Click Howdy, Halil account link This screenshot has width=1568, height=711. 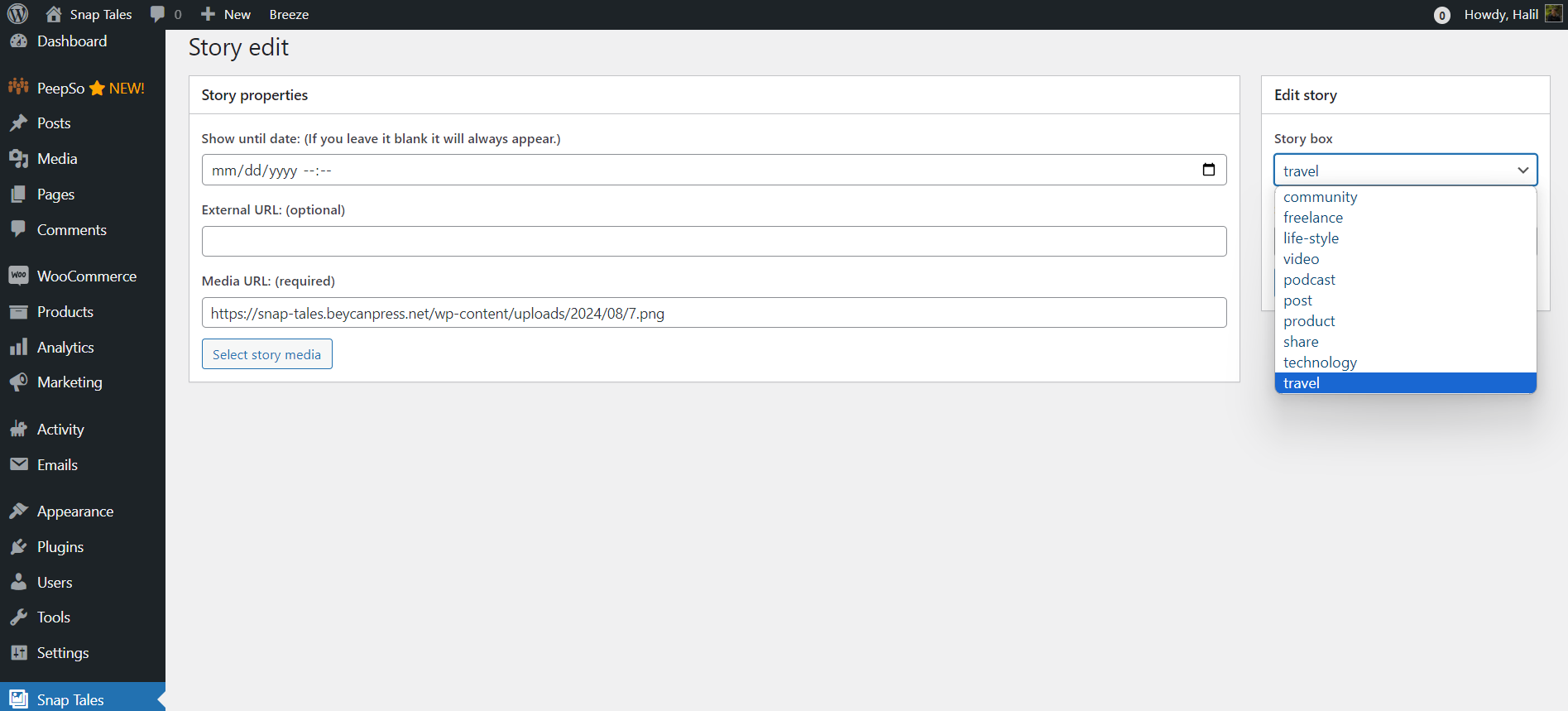1501,15
